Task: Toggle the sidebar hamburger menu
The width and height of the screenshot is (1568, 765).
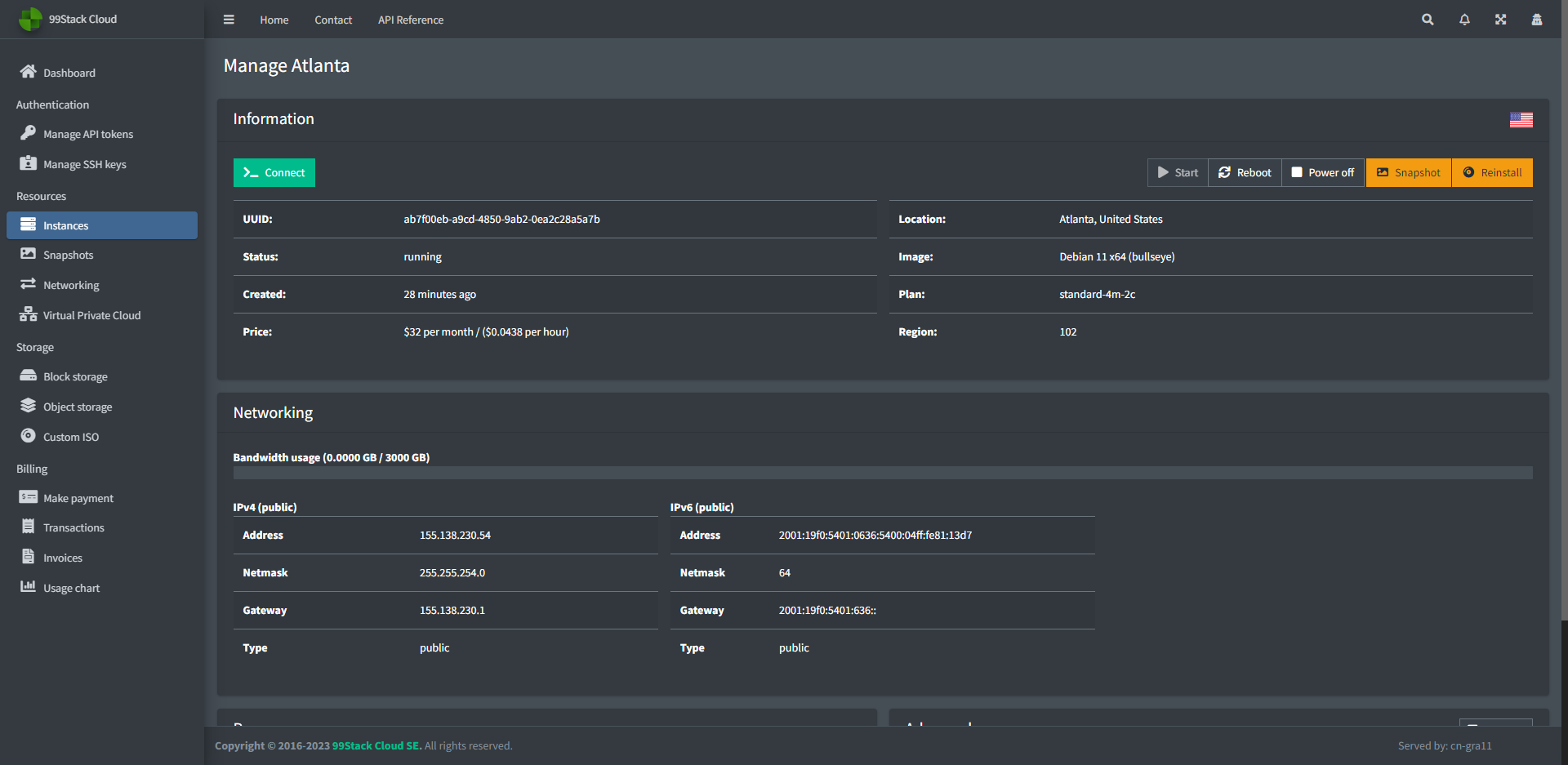Action: [x=229, y=20]
